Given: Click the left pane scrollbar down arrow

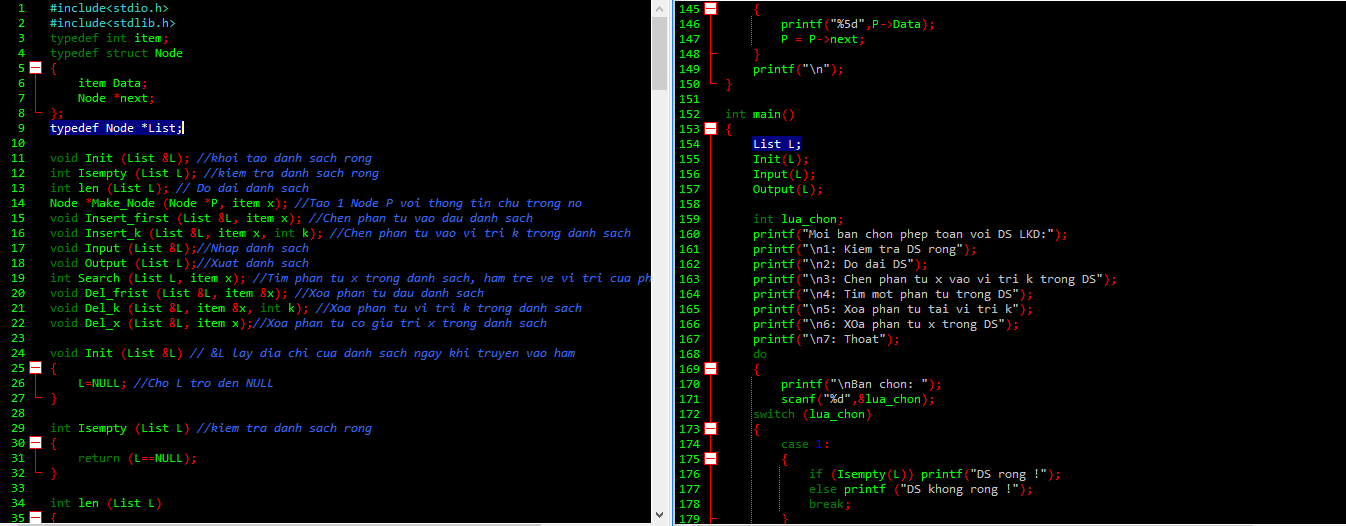Looking at the screenshot, I should point(659,517).
